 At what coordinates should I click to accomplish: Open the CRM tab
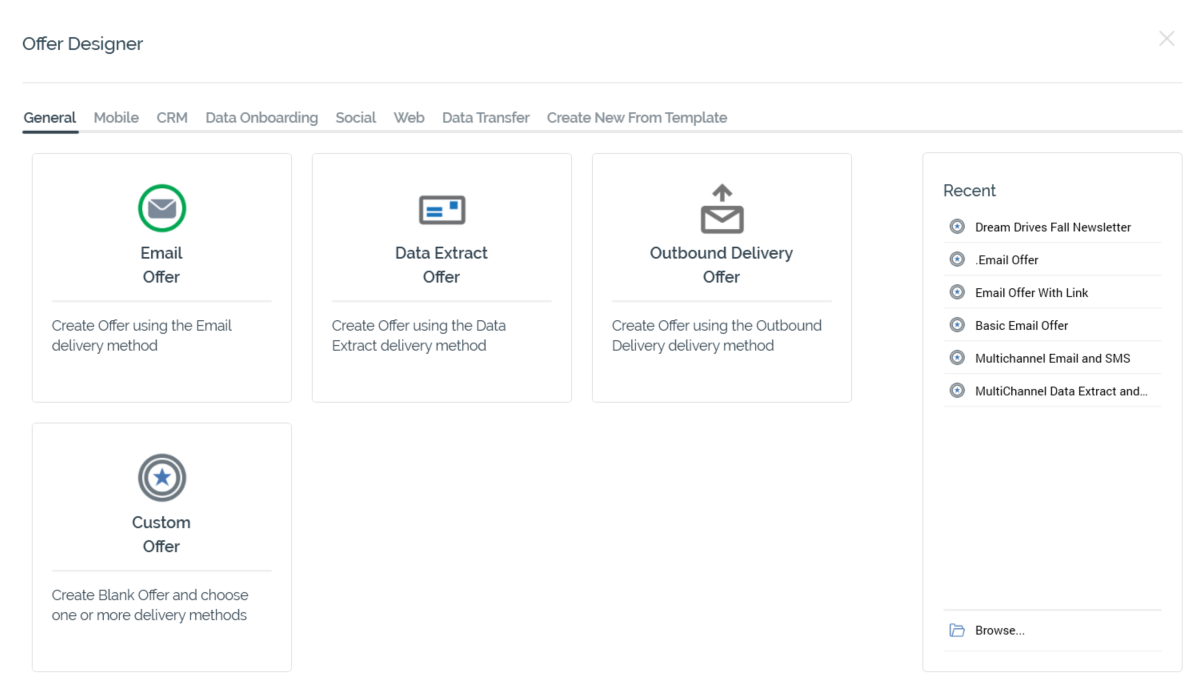click(x=172, y=117)
